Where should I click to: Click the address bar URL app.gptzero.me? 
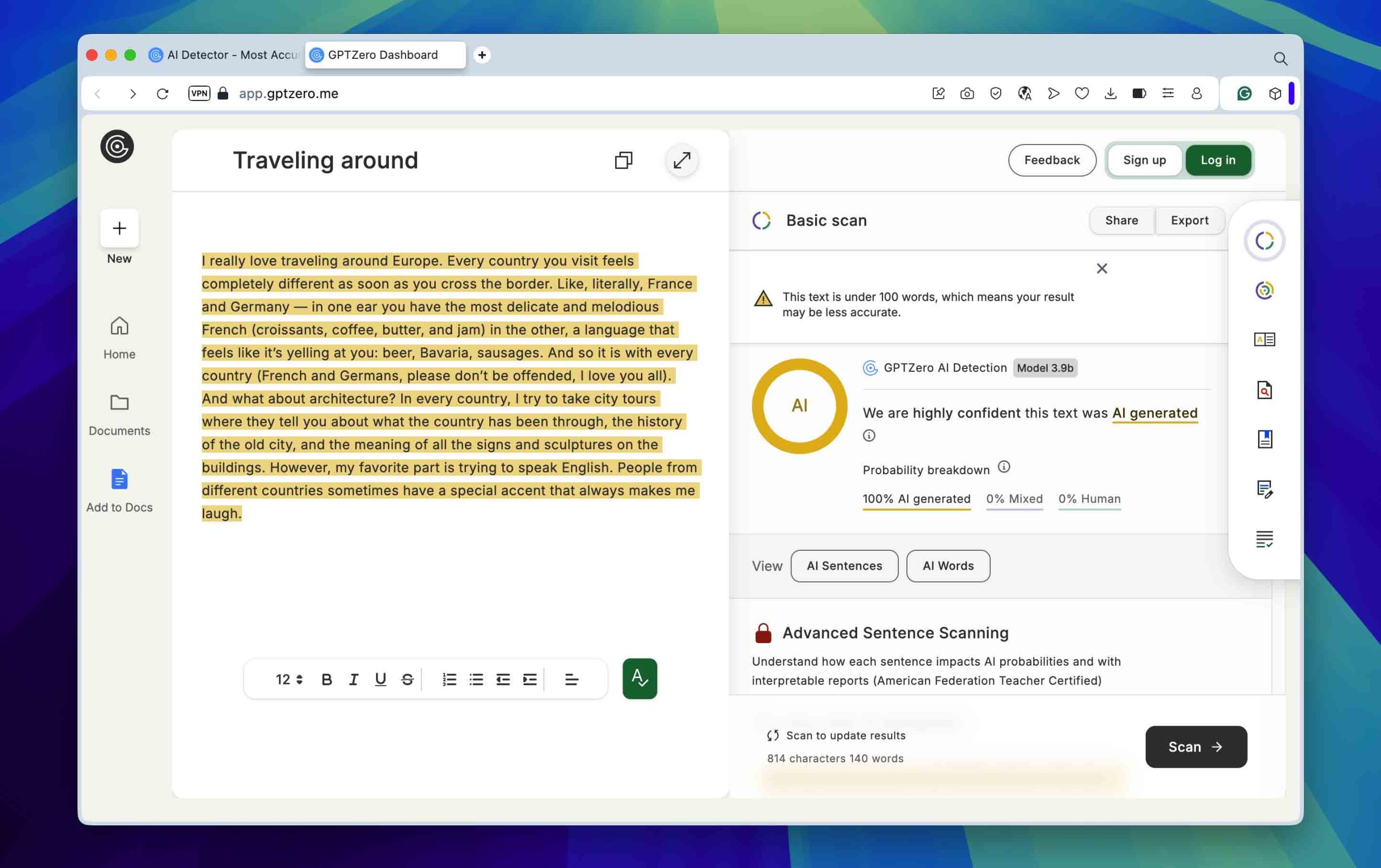[x=289, y=93]
